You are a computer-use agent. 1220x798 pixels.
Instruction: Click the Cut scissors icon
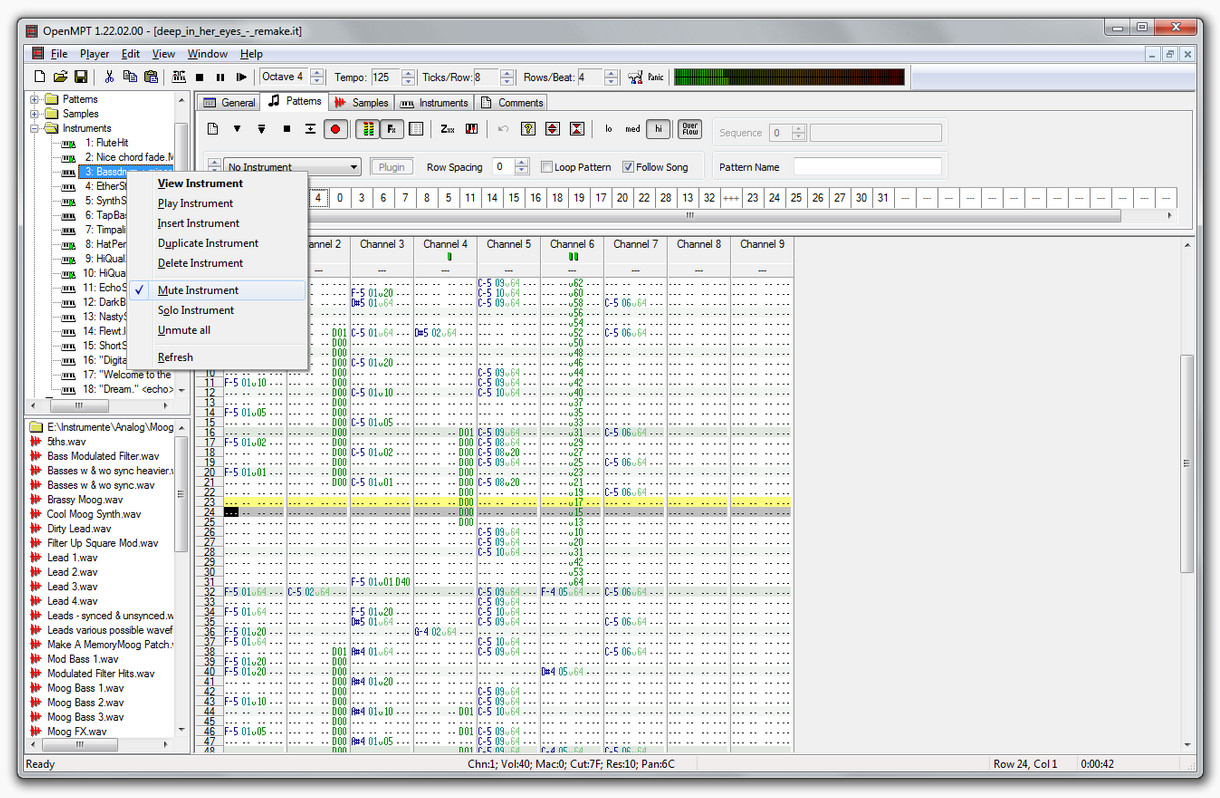tap(109, 77)
